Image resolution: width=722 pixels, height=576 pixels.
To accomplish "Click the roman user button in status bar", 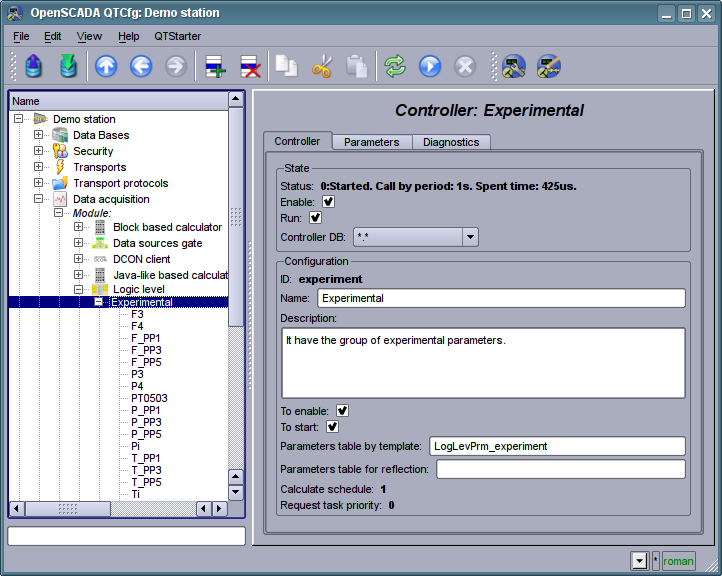I will (x=678, y=561).
